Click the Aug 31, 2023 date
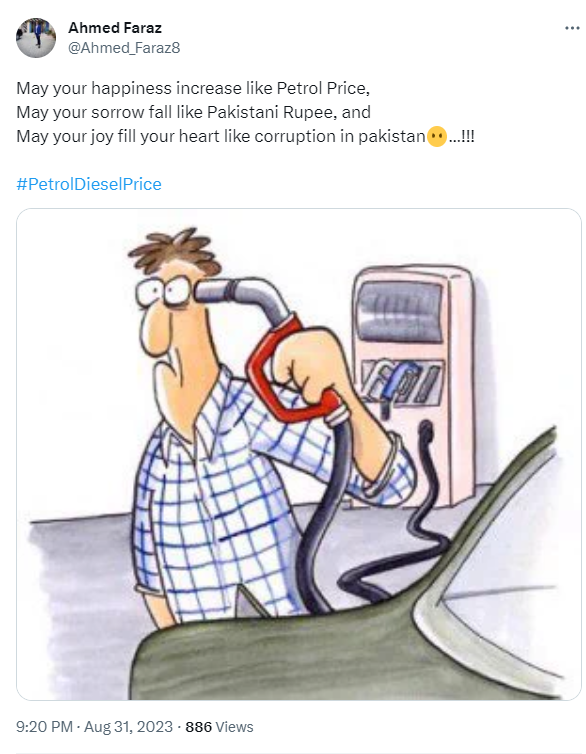586x754 pixels. coord(128,727)
